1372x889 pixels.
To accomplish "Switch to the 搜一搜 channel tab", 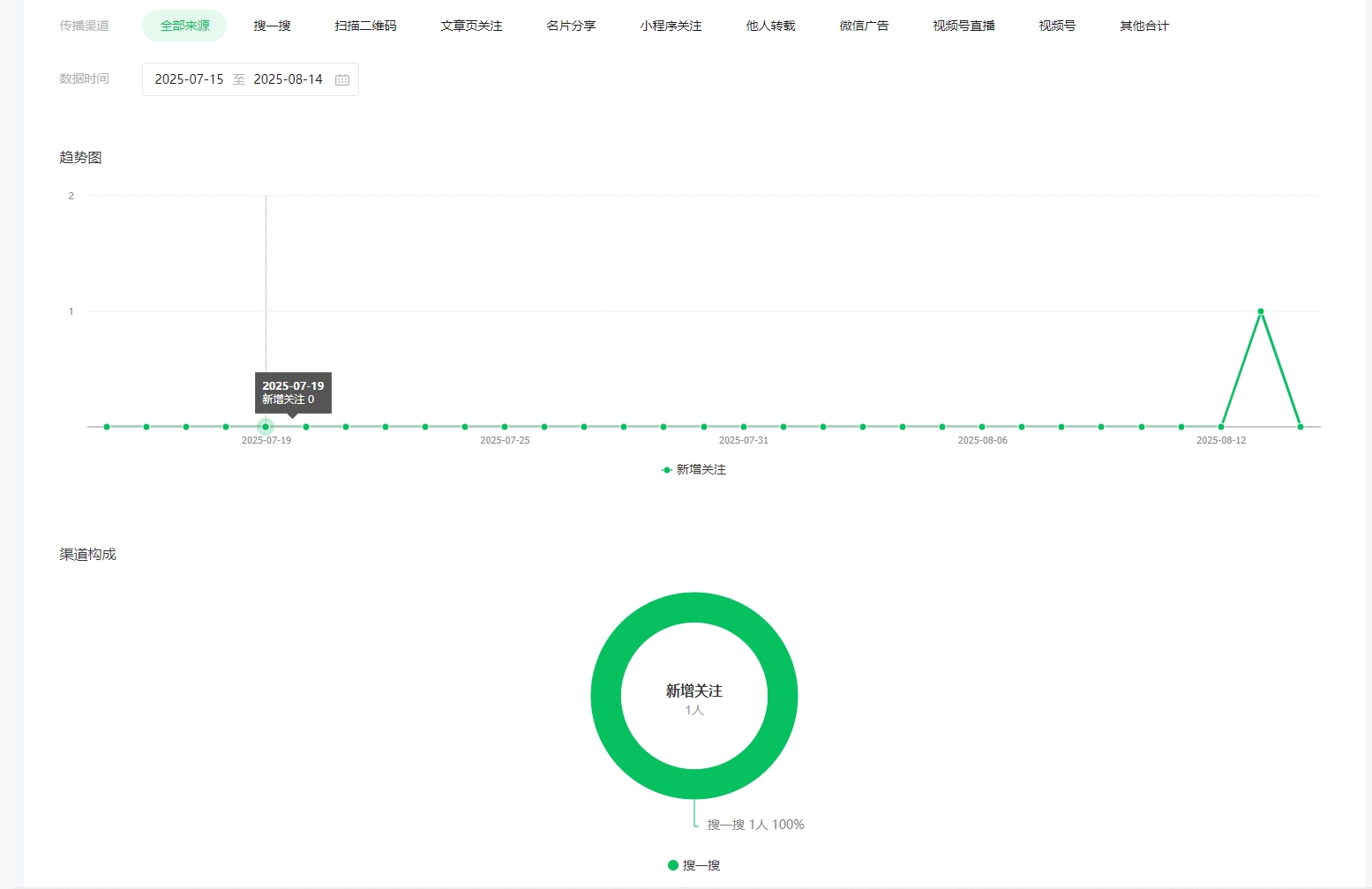I will pos(272,26).
